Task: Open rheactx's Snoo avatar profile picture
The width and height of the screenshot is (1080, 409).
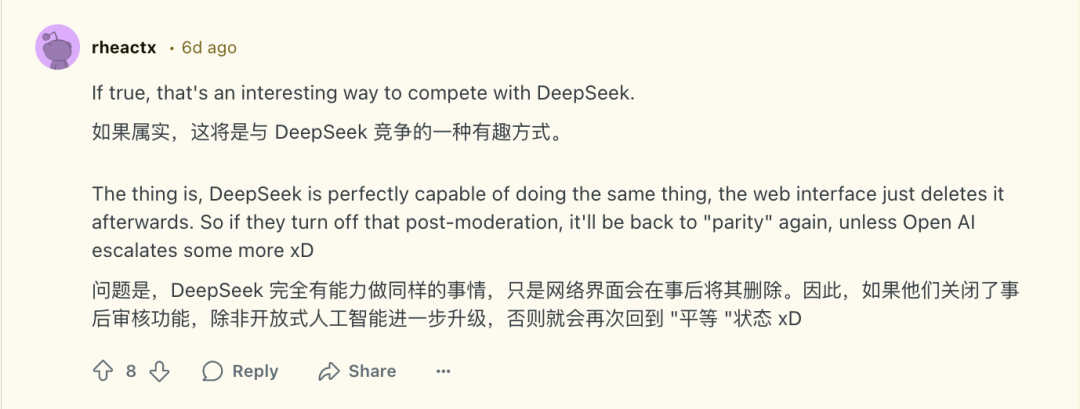Action: 58,47
